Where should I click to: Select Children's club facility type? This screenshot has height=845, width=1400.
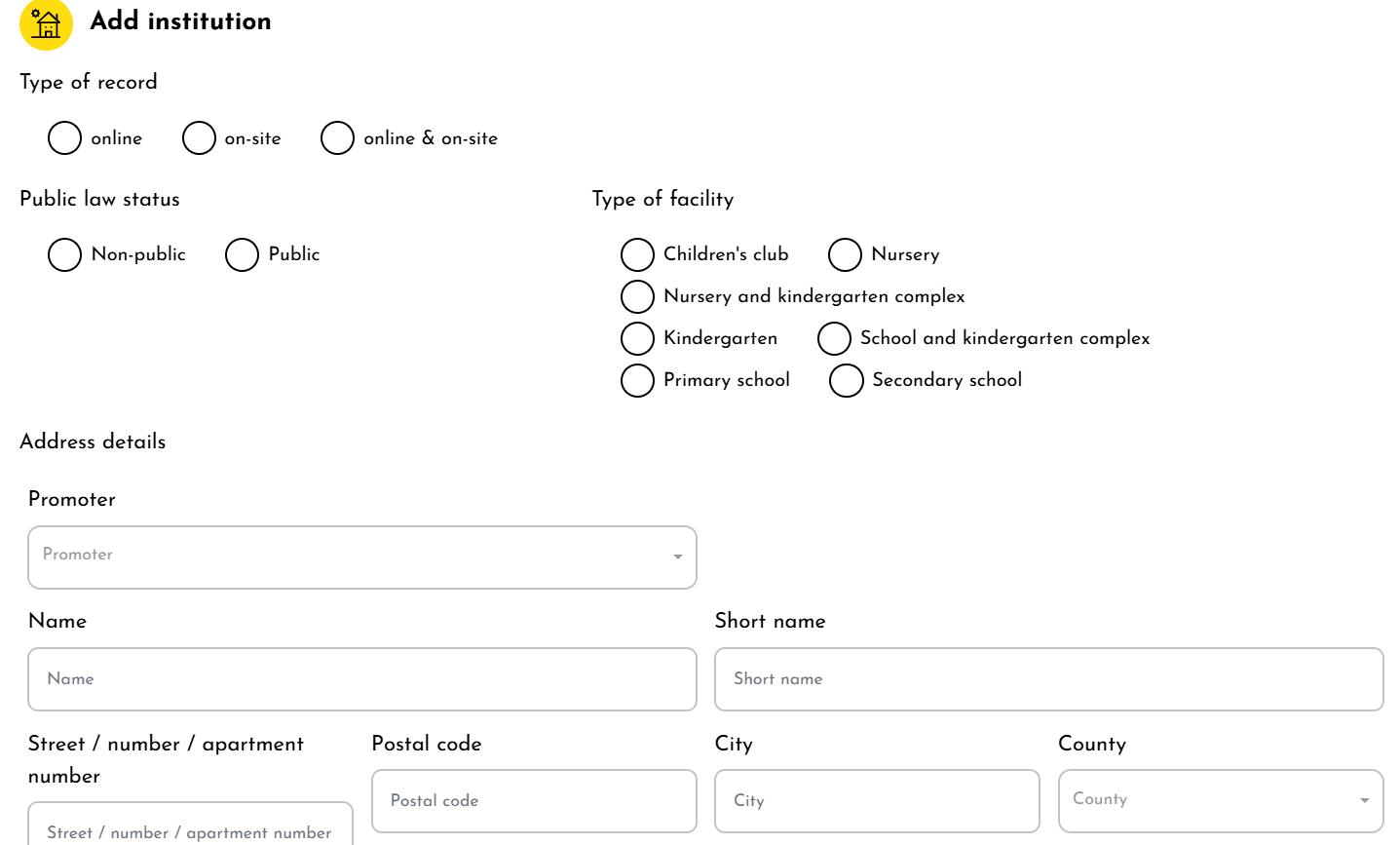pos(637,254)
